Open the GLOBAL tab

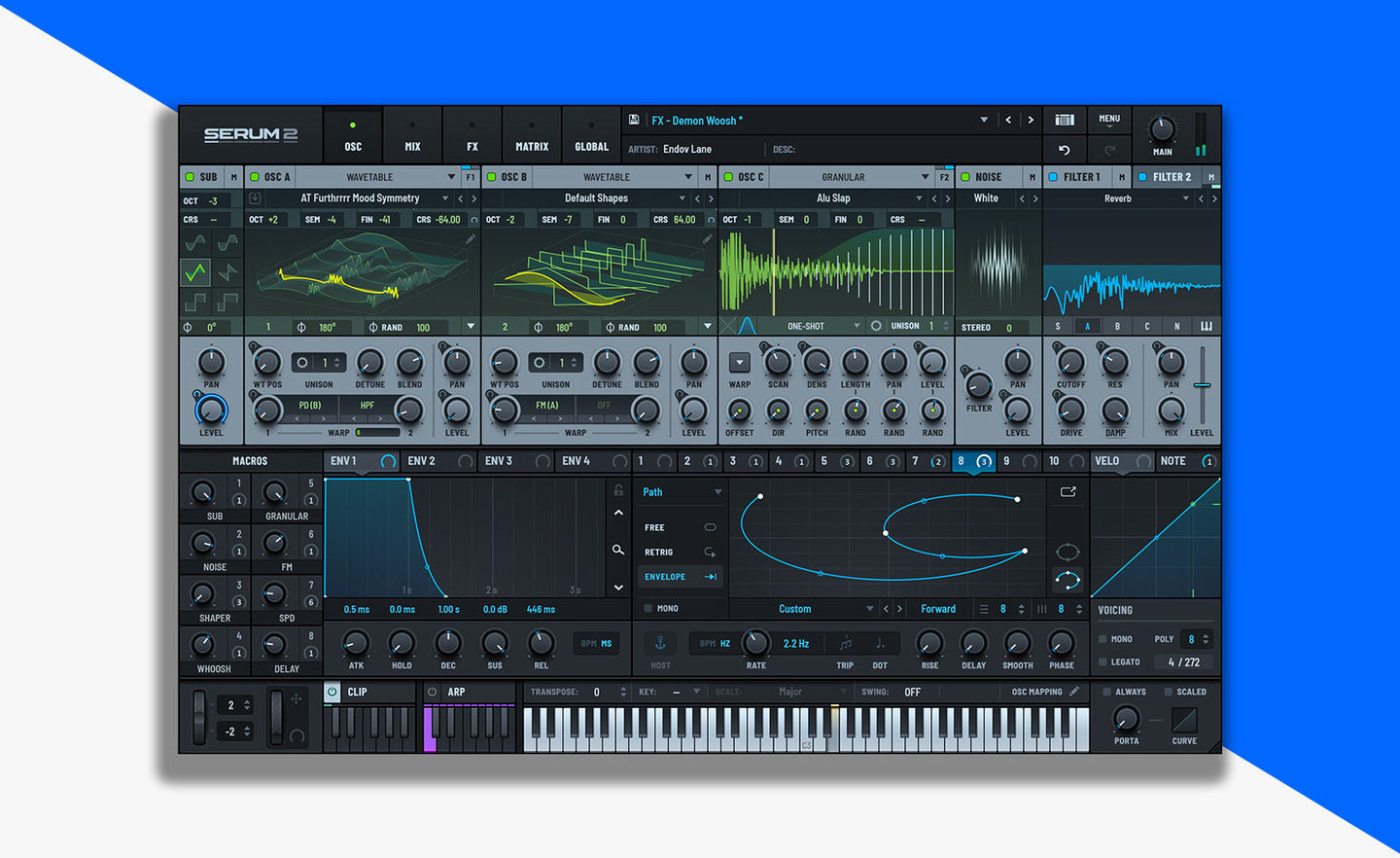click(591, 135)
